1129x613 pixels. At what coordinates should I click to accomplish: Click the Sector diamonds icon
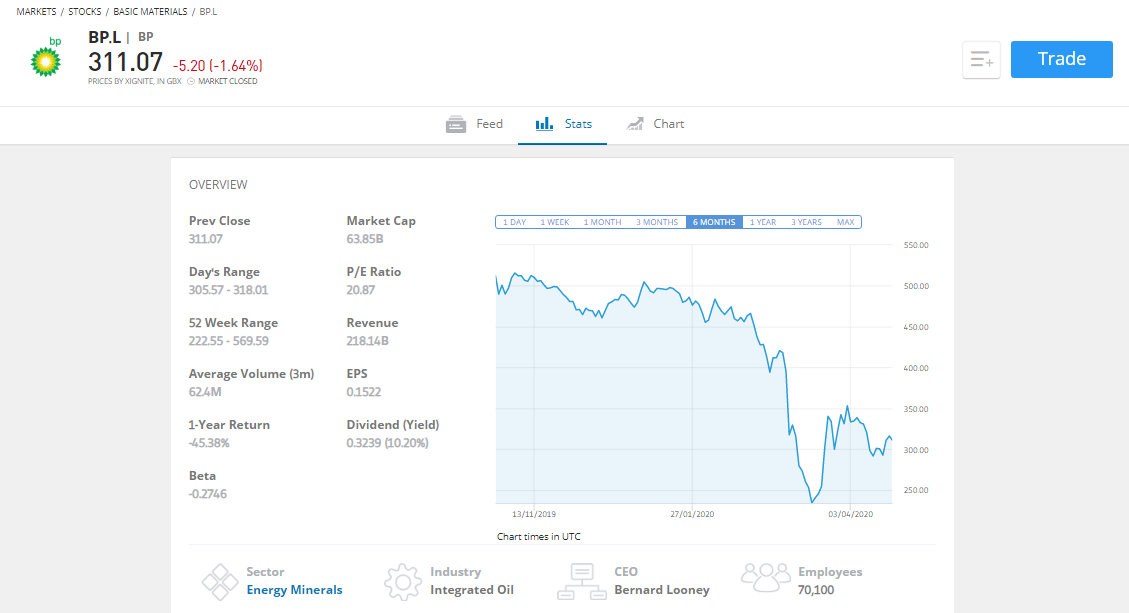click(220, 581)
